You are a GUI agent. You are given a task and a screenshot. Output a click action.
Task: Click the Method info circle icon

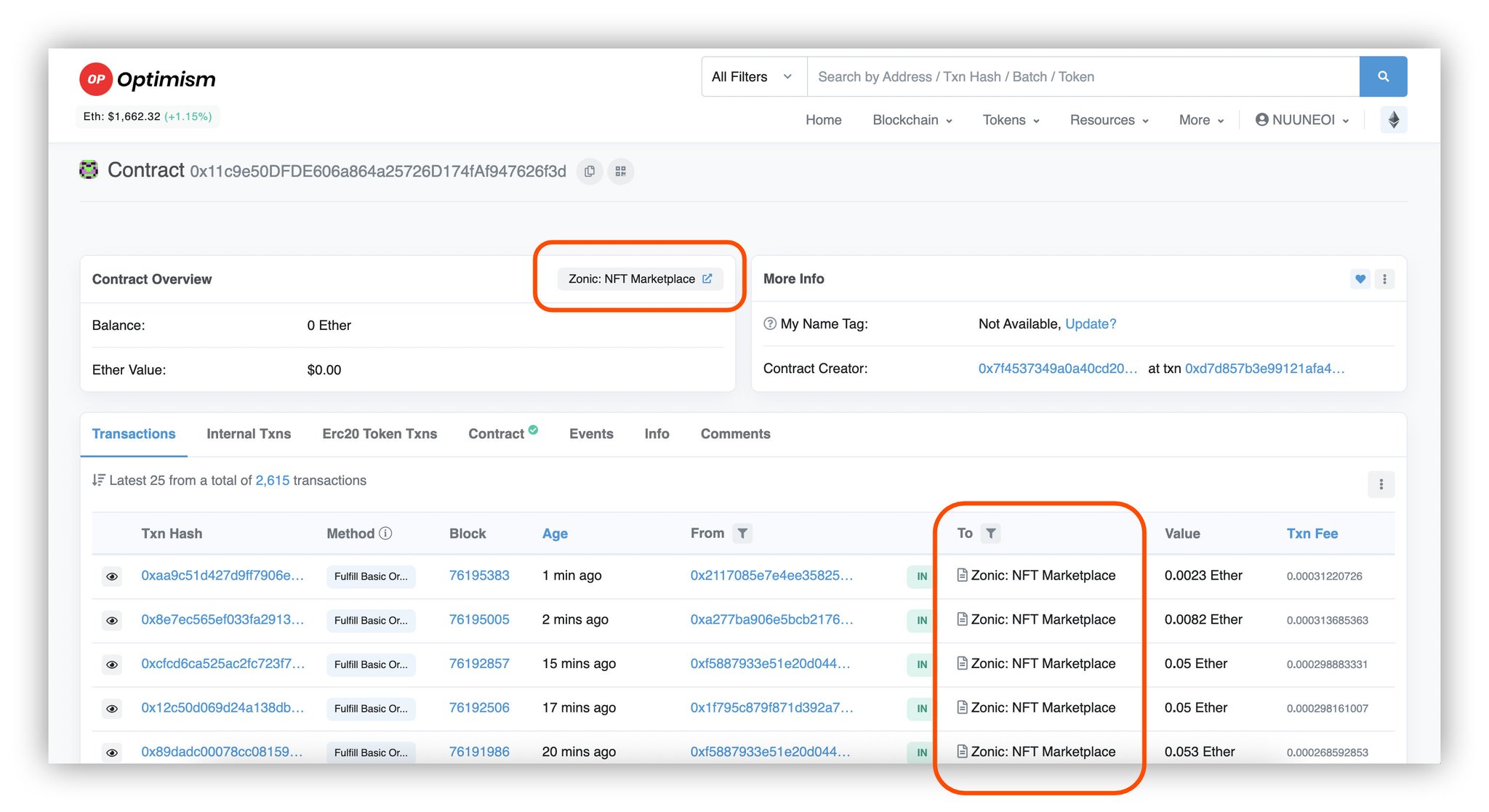(x=386, y=534)
